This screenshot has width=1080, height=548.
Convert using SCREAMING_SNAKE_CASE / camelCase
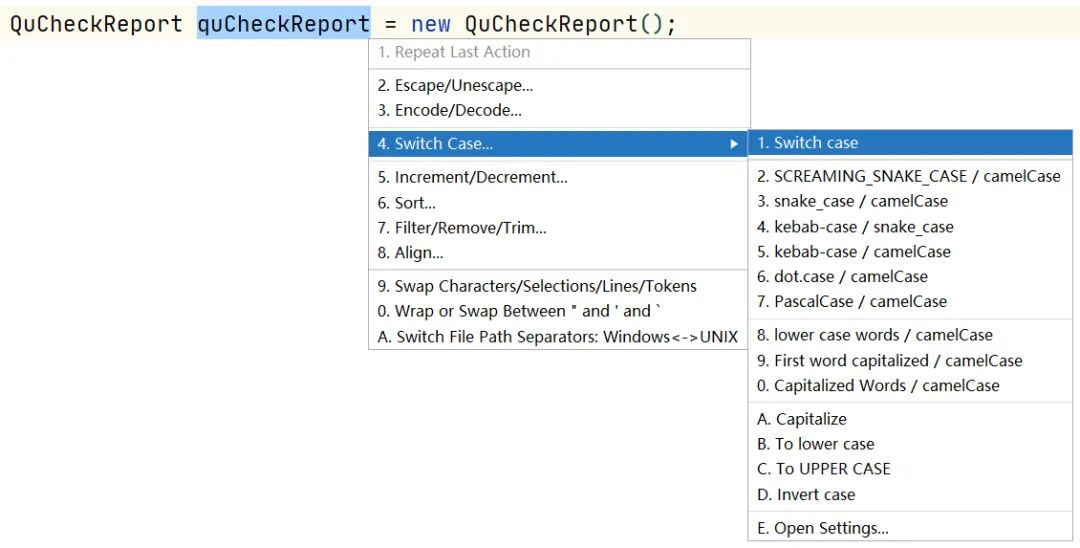coord(911,176)
